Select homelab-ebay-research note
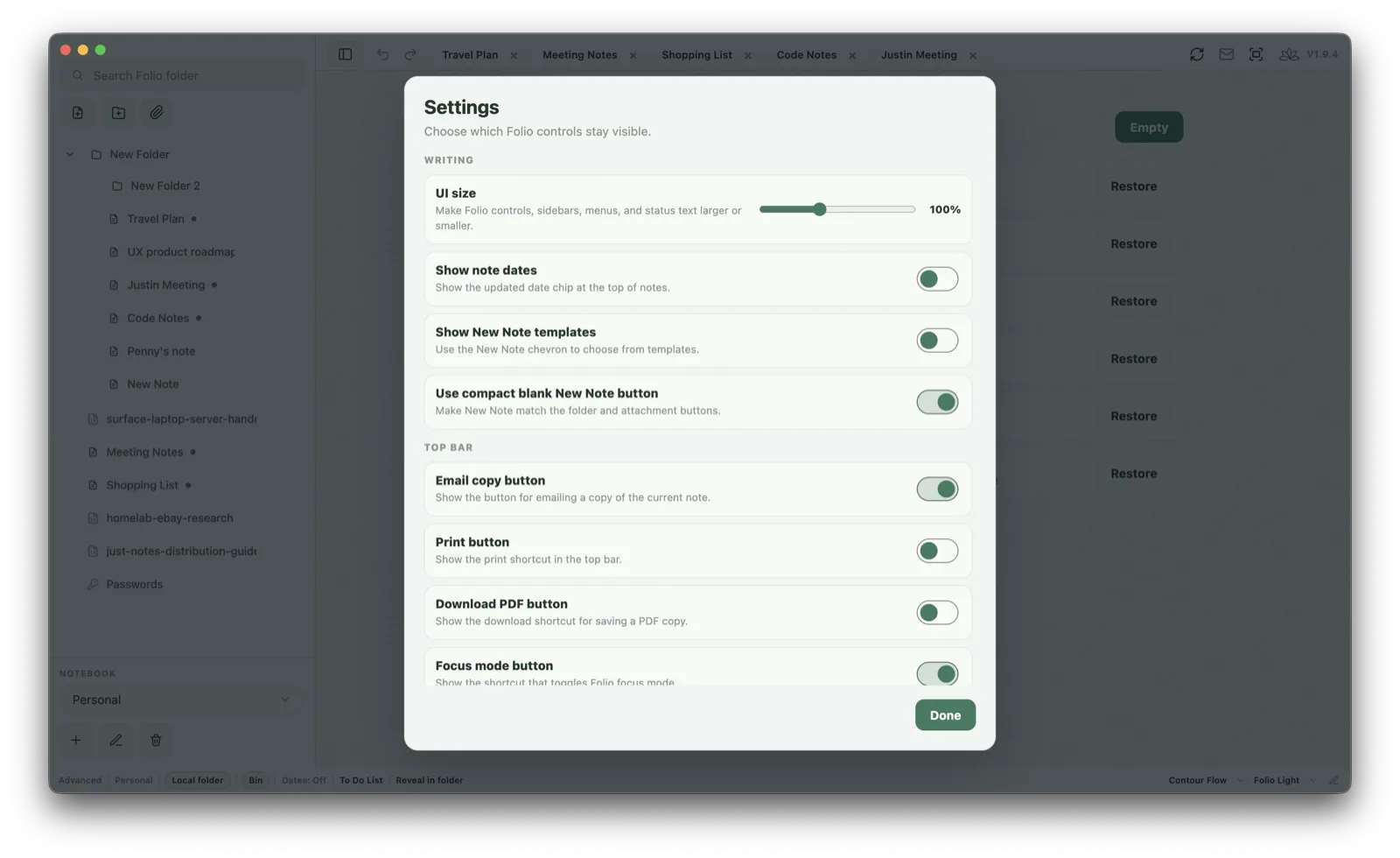The height and width of the screenshot is (858, 1400). [170, 518]
